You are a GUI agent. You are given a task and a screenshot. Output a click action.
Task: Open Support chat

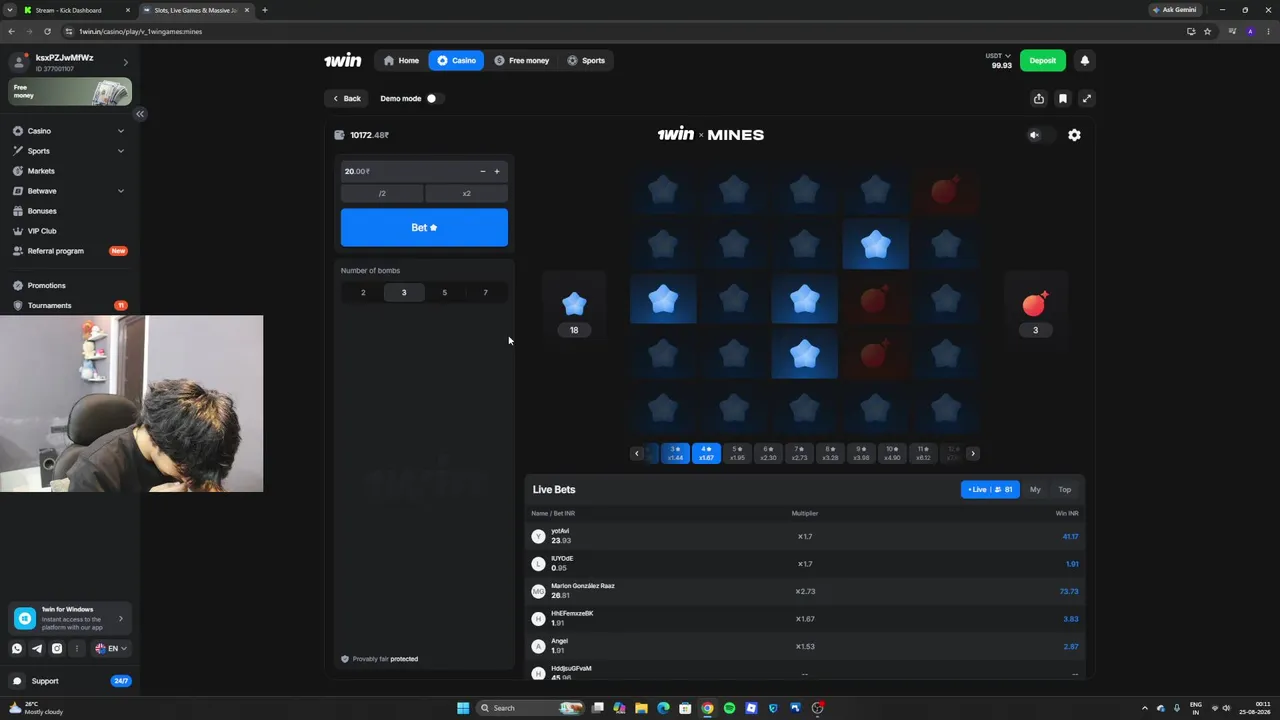[70, 681]
